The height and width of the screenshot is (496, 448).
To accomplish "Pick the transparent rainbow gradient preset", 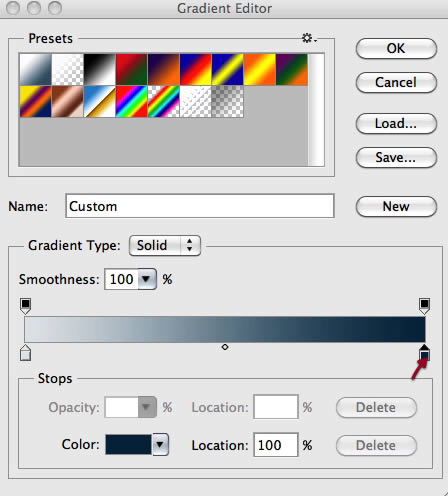I will (163, 102).
